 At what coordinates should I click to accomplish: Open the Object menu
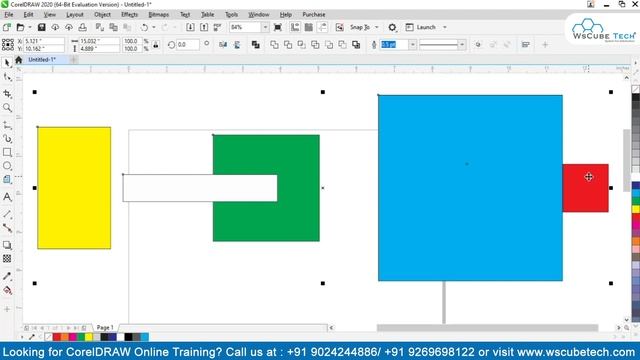click(x=102, y=14)
